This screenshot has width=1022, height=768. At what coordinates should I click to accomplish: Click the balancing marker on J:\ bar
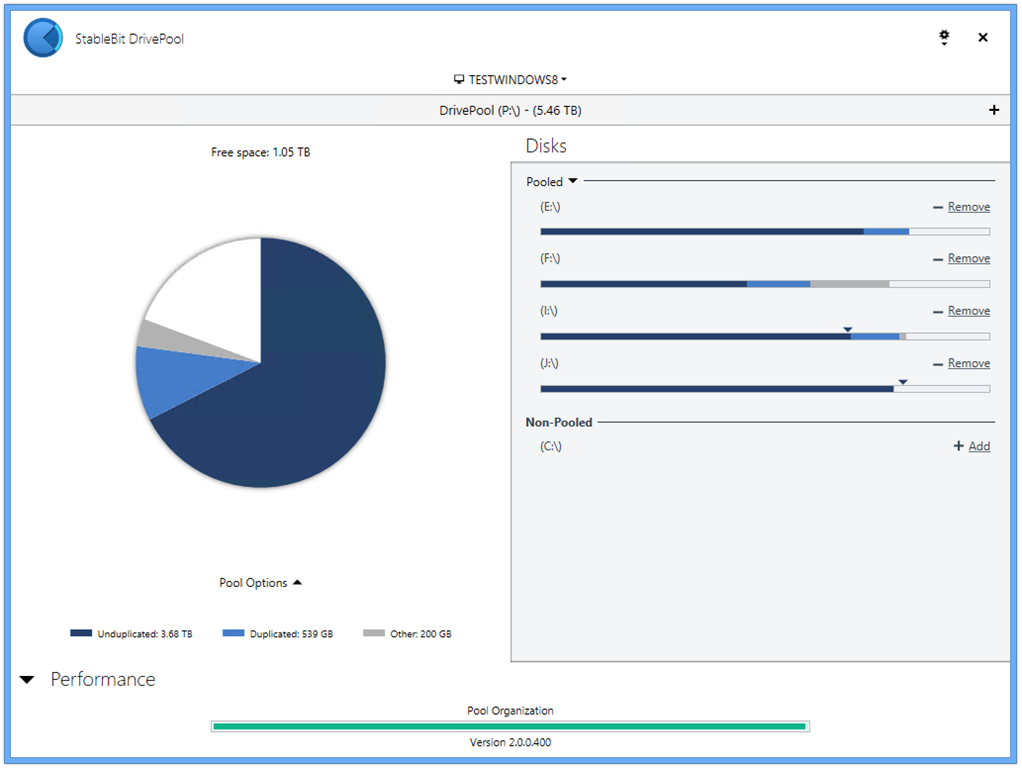click(x=903, y=381)
